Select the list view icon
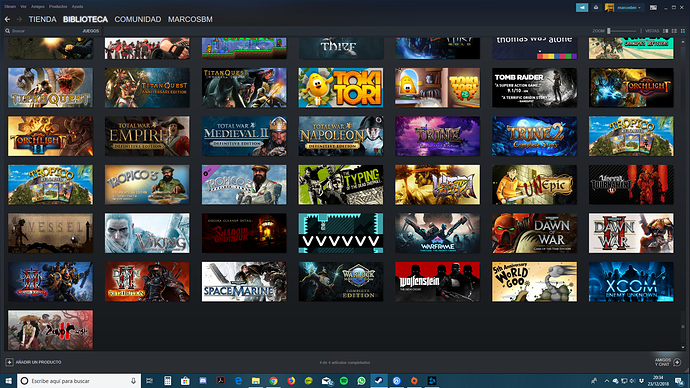Image resolution: width=690 pixels, height=388 pixels. (674, 31)
